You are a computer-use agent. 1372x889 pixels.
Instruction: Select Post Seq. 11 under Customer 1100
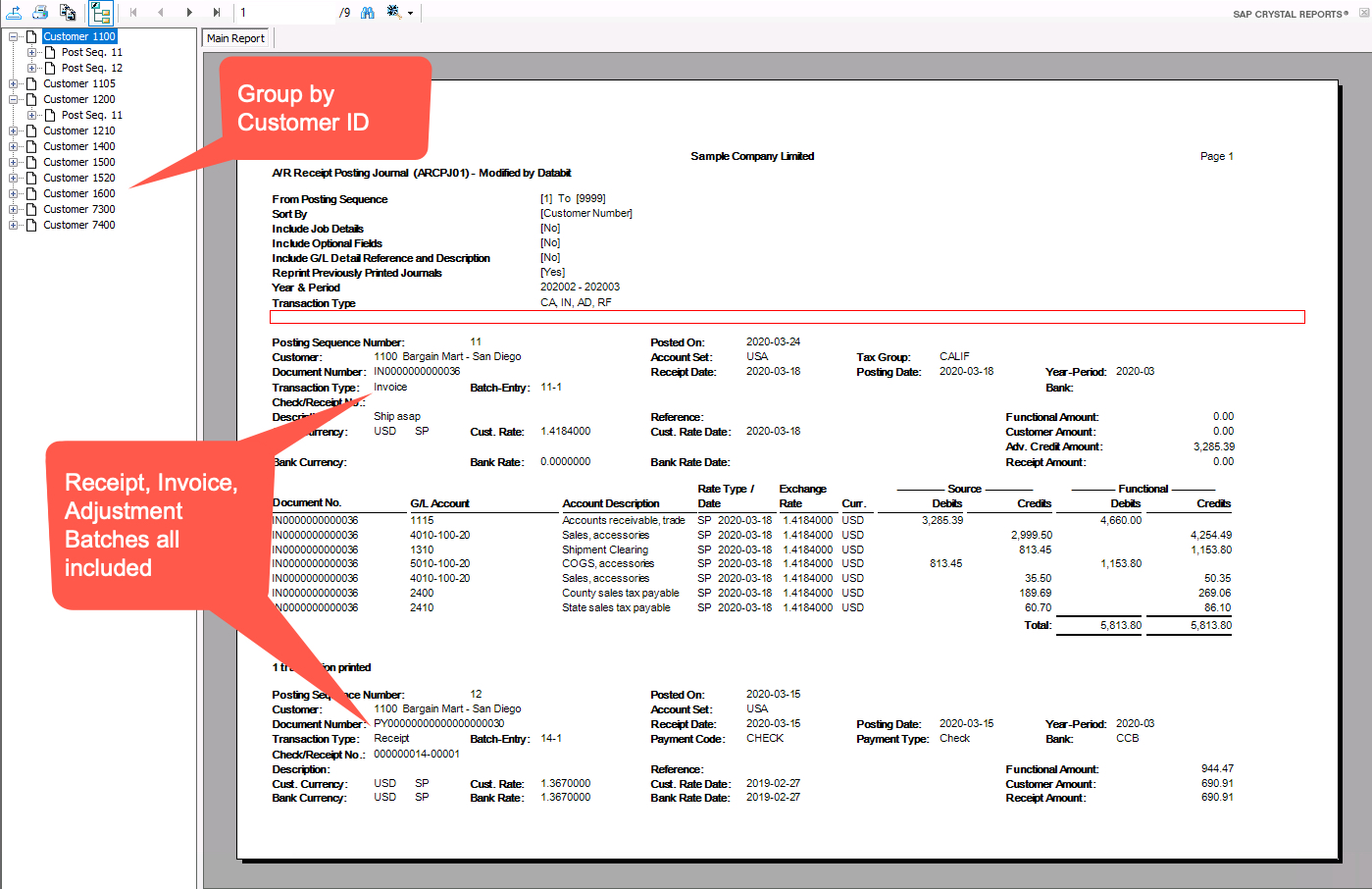tap(92, 52)
